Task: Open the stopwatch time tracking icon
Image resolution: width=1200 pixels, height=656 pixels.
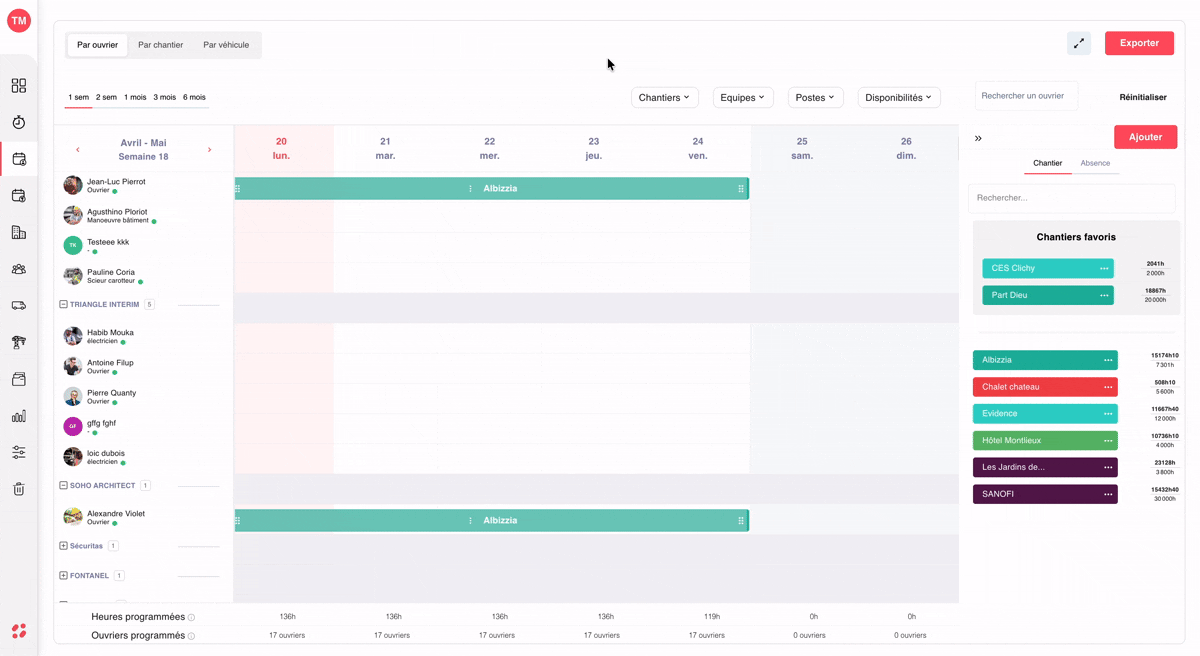Action: pos(19,122)
